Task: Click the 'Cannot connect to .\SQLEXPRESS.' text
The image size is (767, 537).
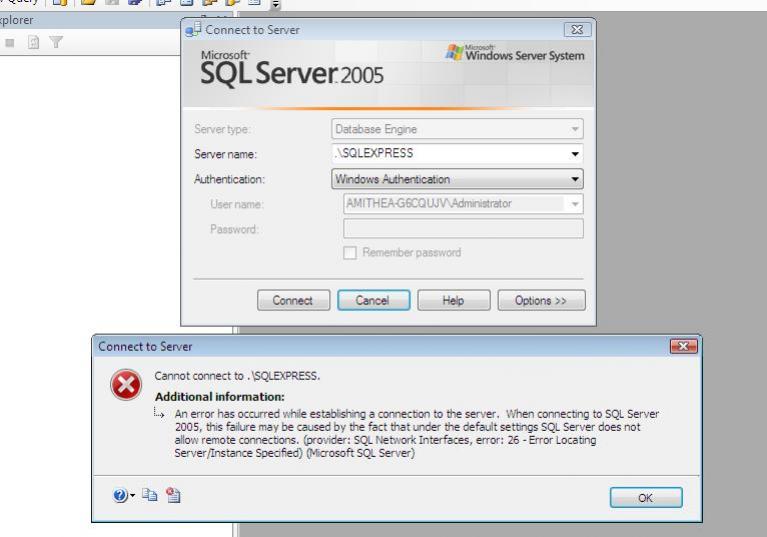Action: point(237,376)
